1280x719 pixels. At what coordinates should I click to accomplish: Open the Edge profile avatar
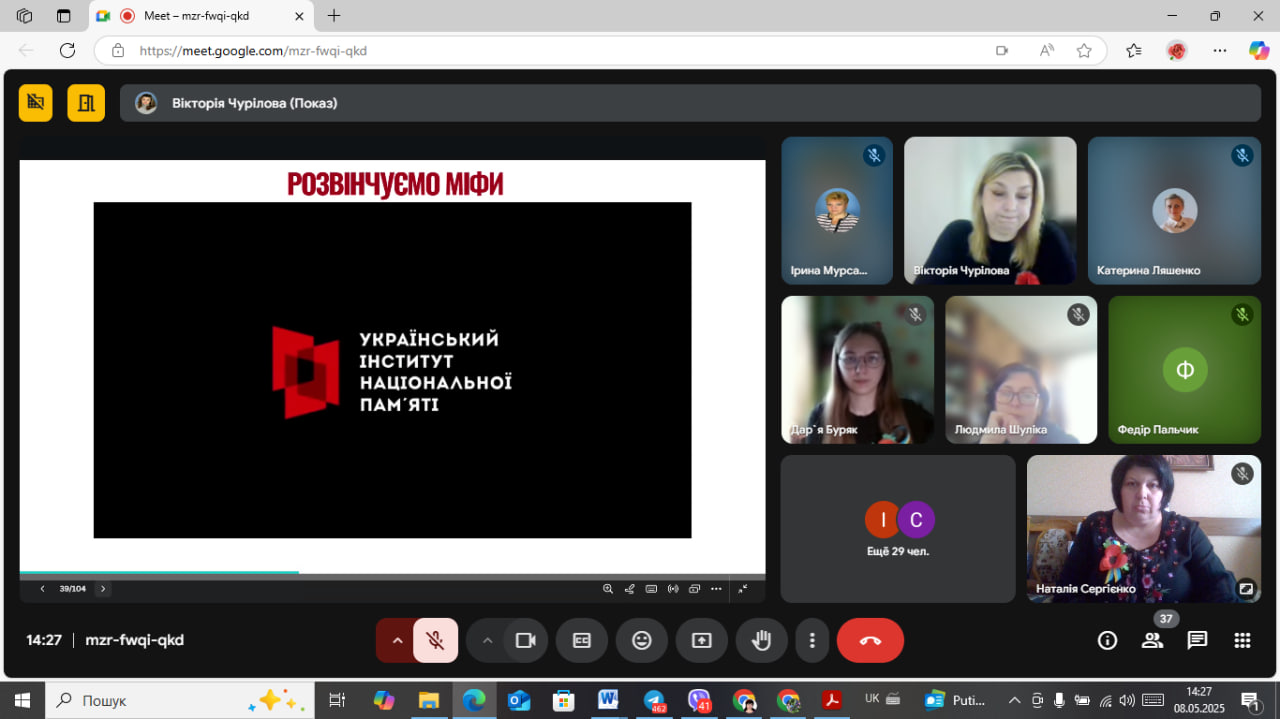pos(1177,50)
